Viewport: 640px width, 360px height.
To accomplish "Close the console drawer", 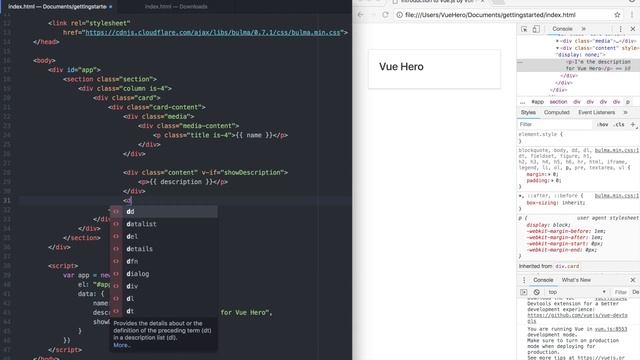I will [633, 280].
